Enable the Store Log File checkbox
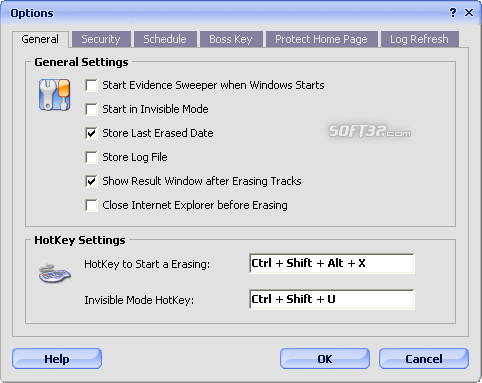Screen dimensions: 482x383 (91, 157)
